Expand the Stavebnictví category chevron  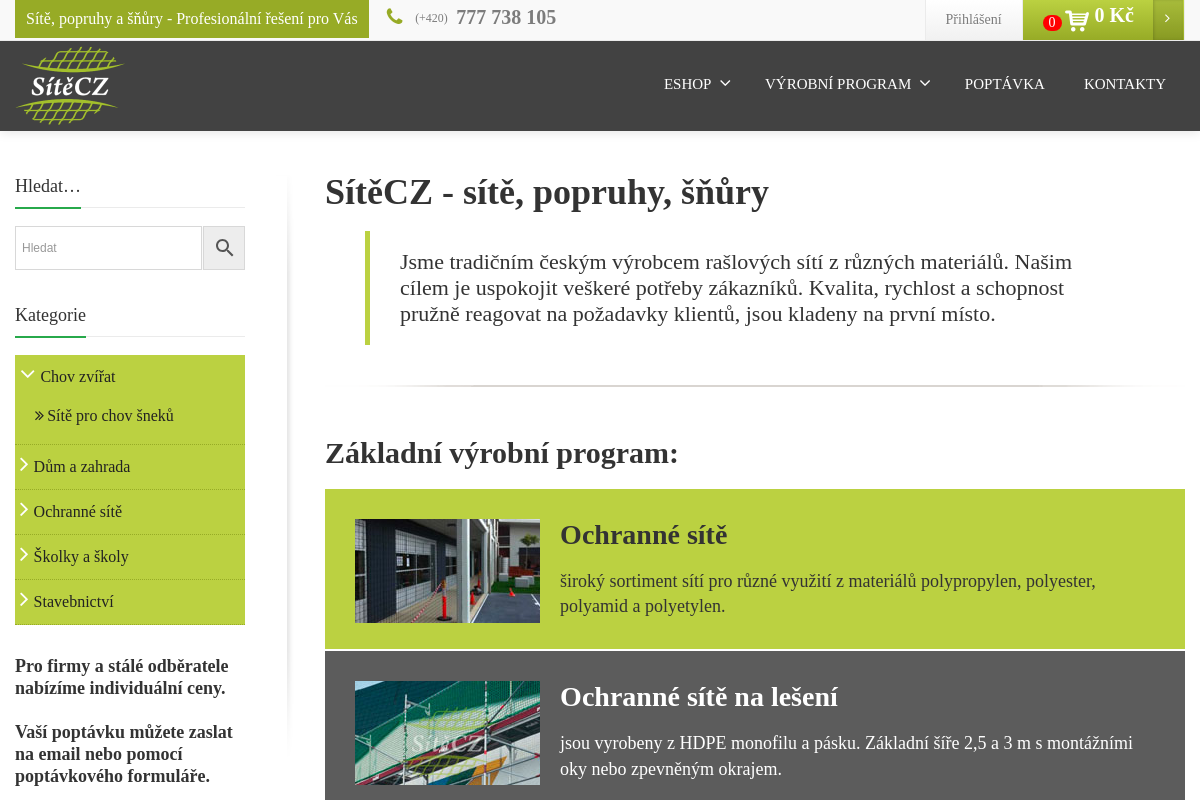24,599
